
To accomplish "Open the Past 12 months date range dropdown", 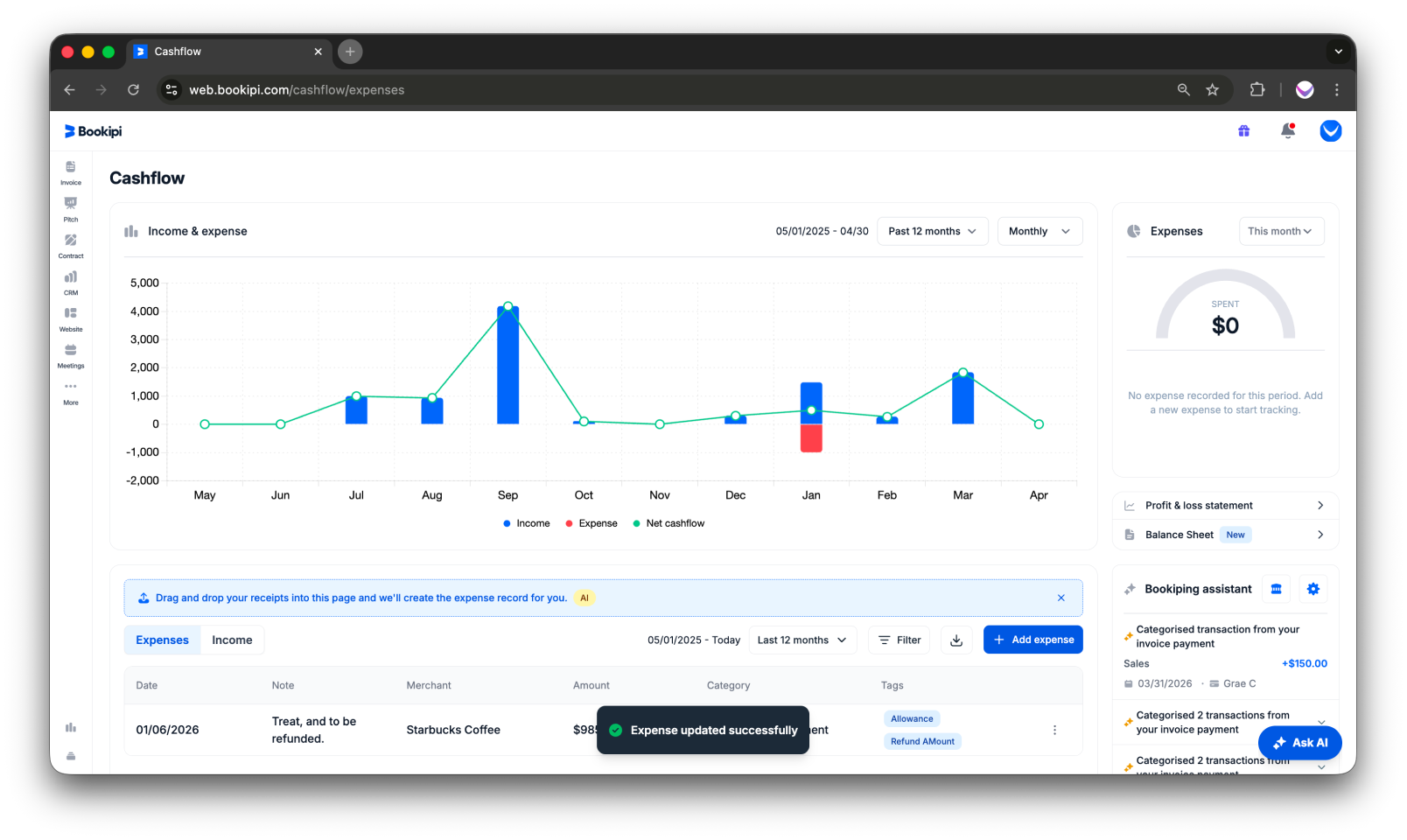I will (x=931, y=231).
